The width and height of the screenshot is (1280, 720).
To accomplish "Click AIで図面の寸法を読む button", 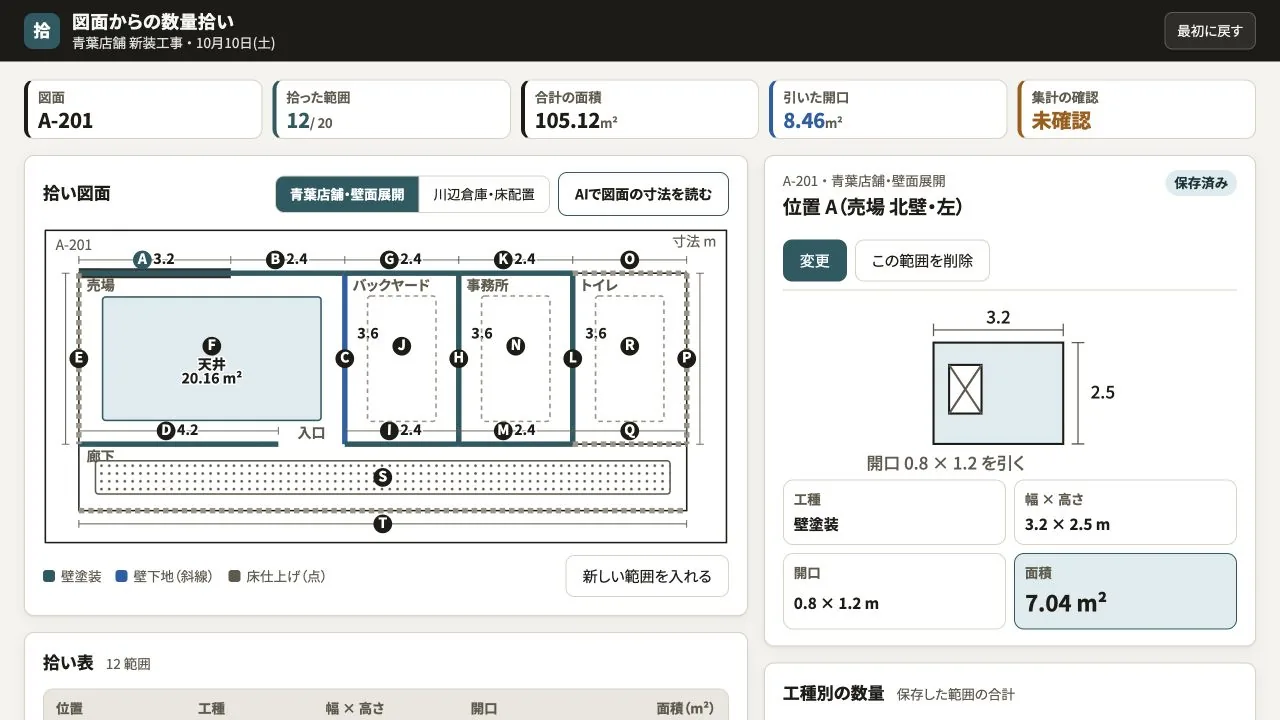I will click(643, 194).
